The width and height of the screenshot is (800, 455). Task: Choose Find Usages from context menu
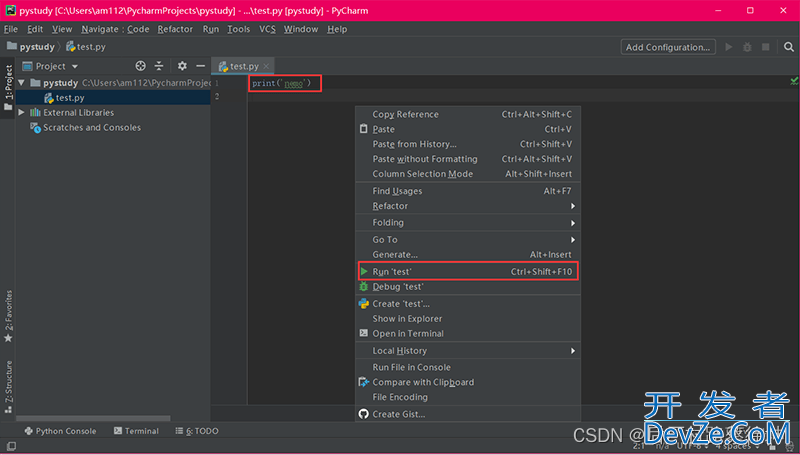point(468,191)
